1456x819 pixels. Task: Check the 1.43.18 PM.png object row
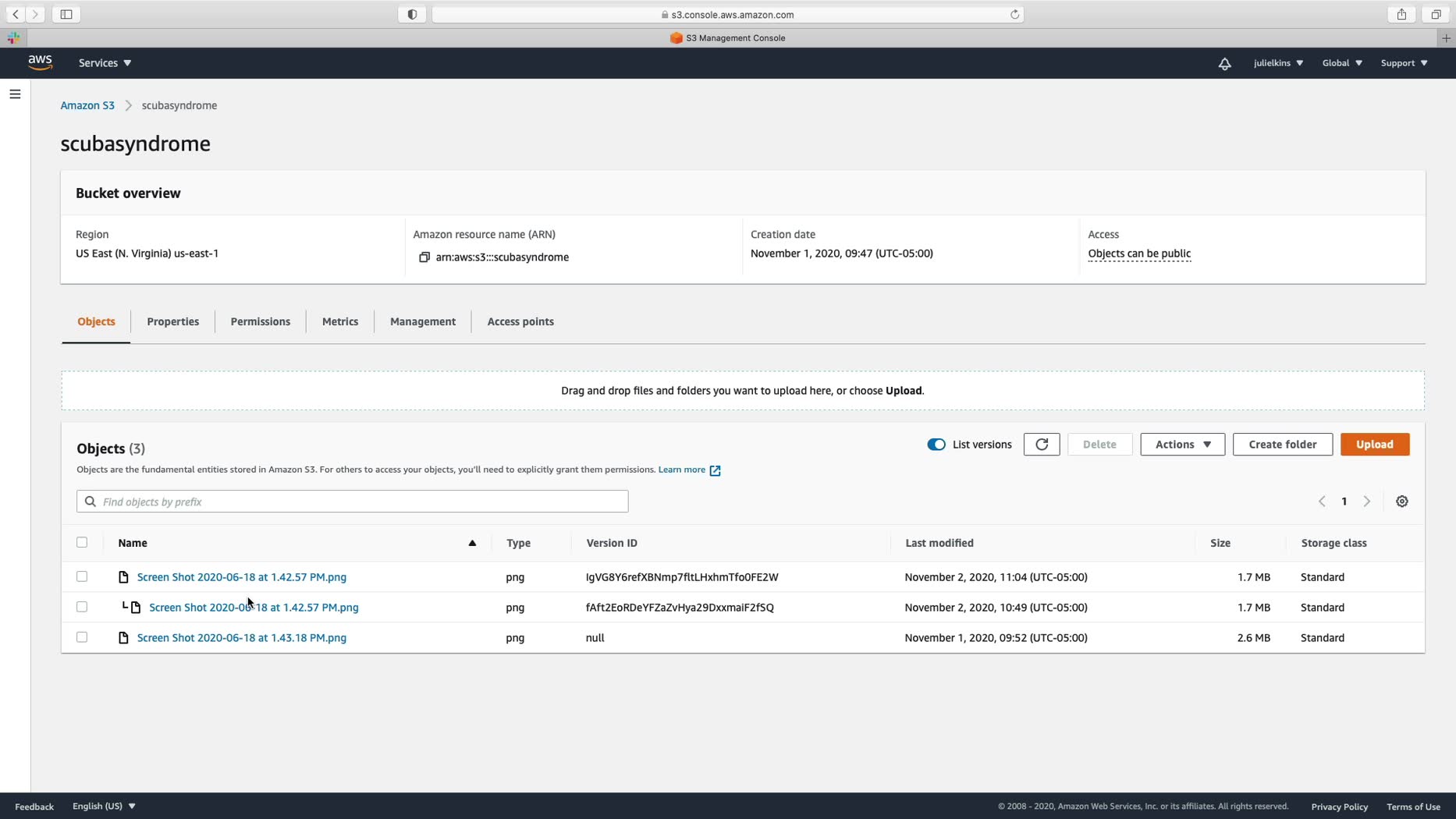click(x=82, y=637)
